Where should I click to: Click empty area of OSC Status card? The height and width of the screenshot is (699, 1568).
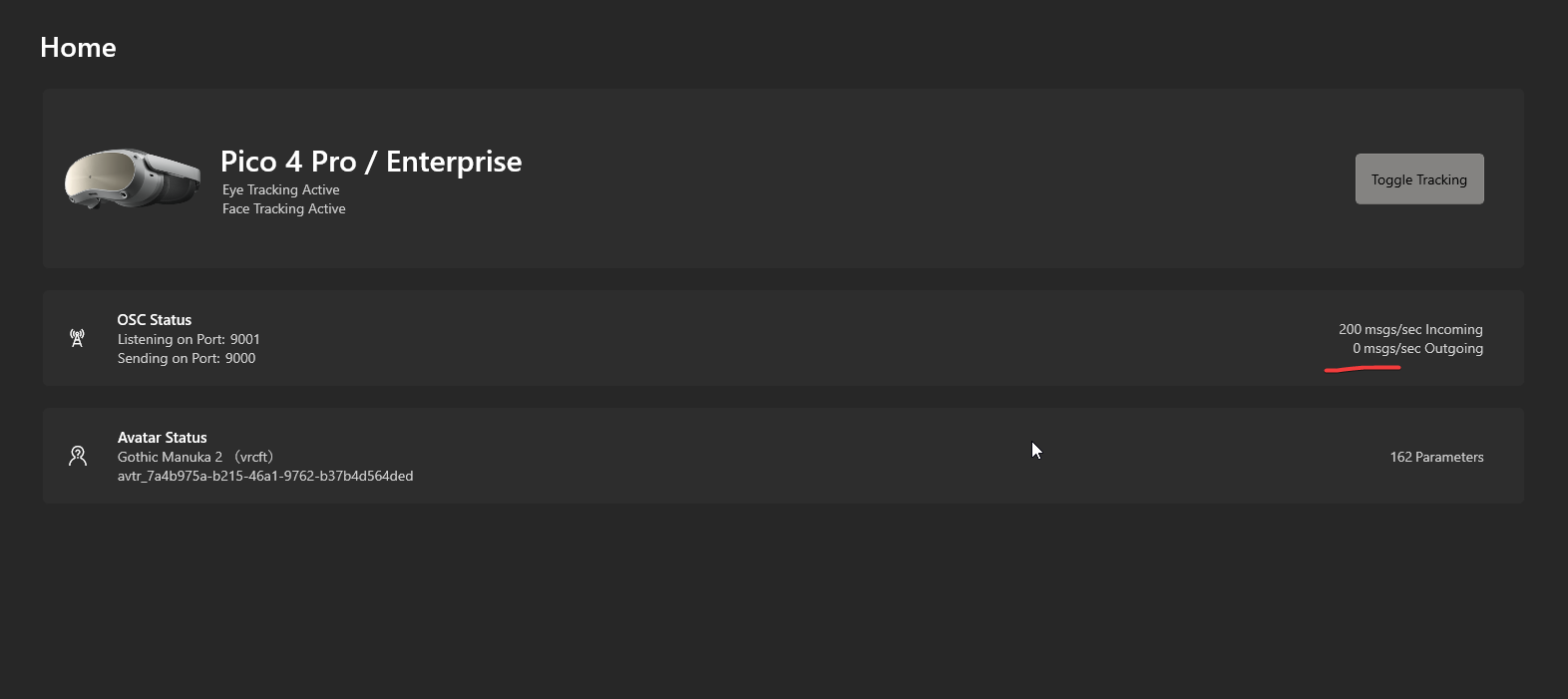click(x=748, y=338)
